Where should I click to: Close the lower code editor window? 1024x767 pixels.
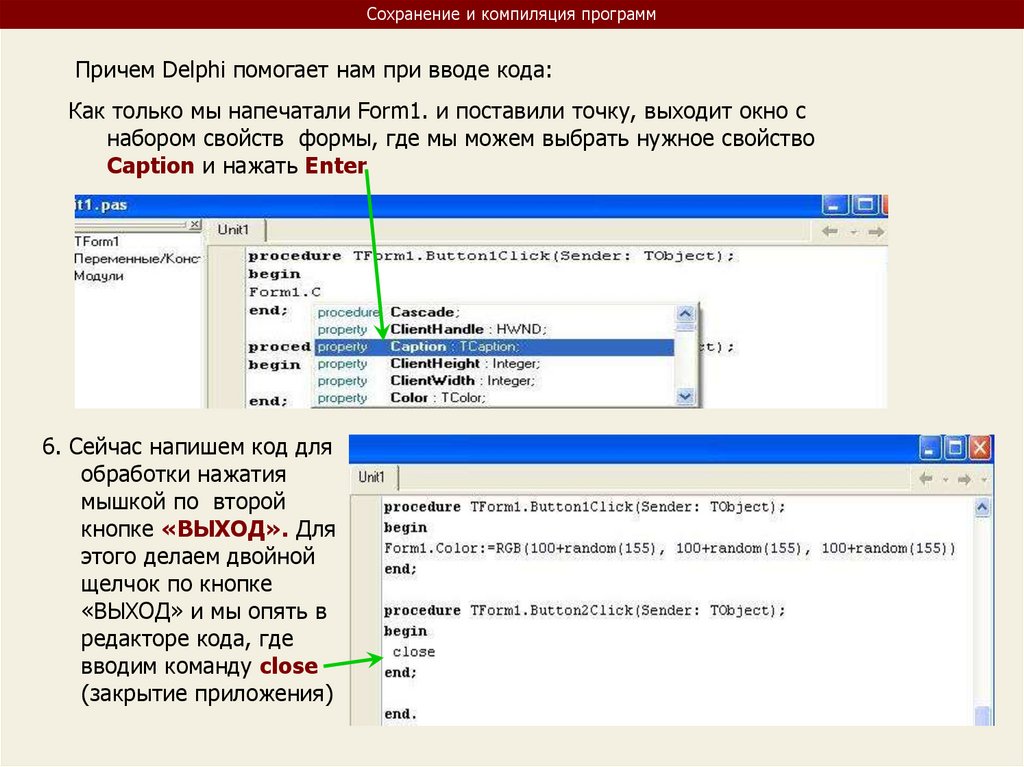click(980, 448)
